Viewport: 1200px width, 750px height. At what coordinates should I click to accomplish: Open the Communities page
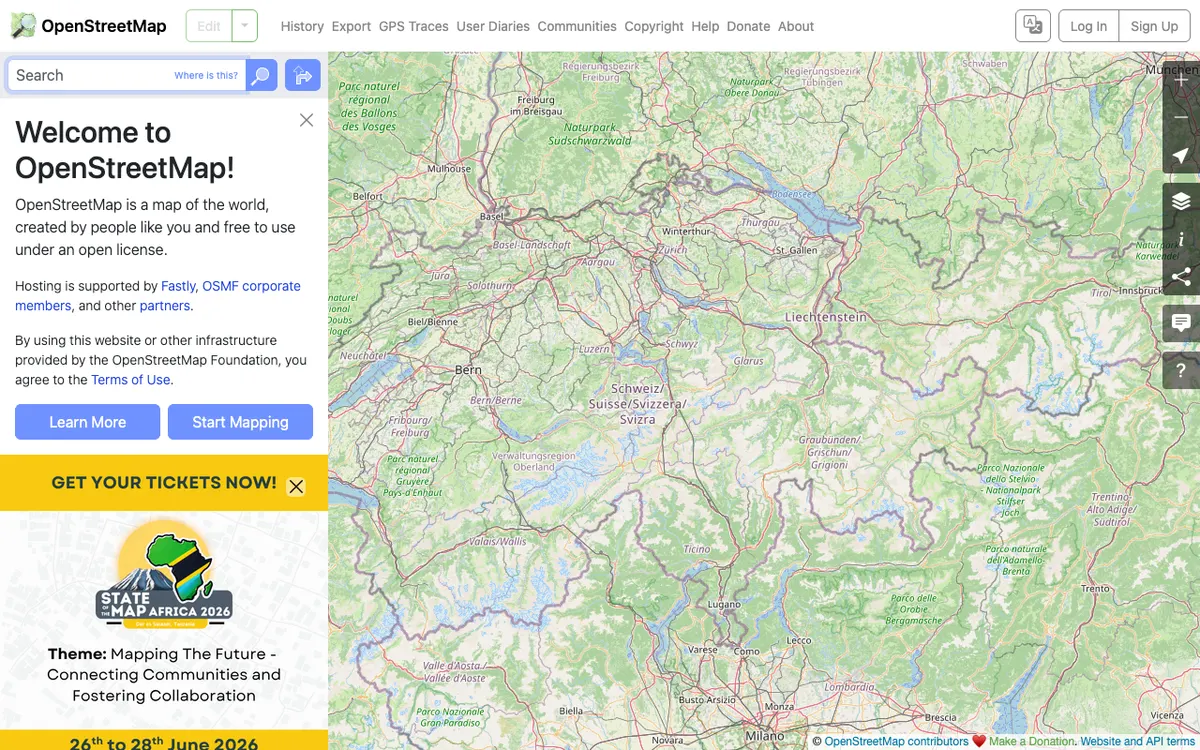(x=577, y=26)
